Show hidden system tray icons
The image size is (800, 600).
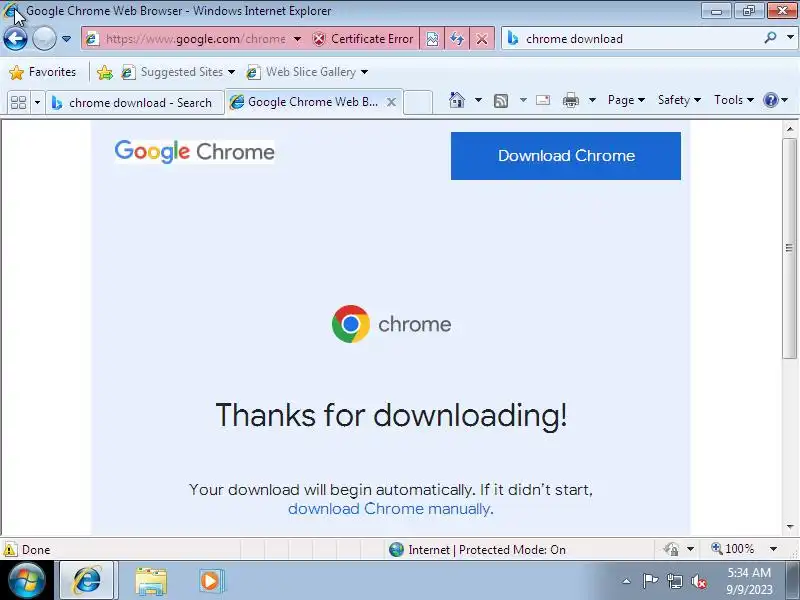[x=627, y=581]
